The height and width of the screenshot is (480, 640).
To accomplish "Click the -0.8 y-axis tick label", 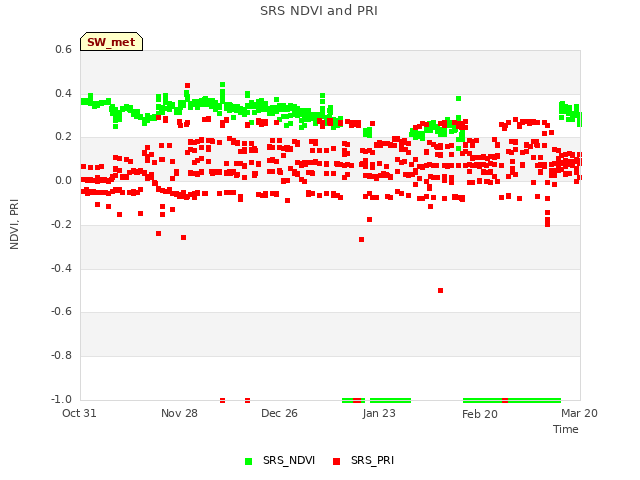I will 61,355.
